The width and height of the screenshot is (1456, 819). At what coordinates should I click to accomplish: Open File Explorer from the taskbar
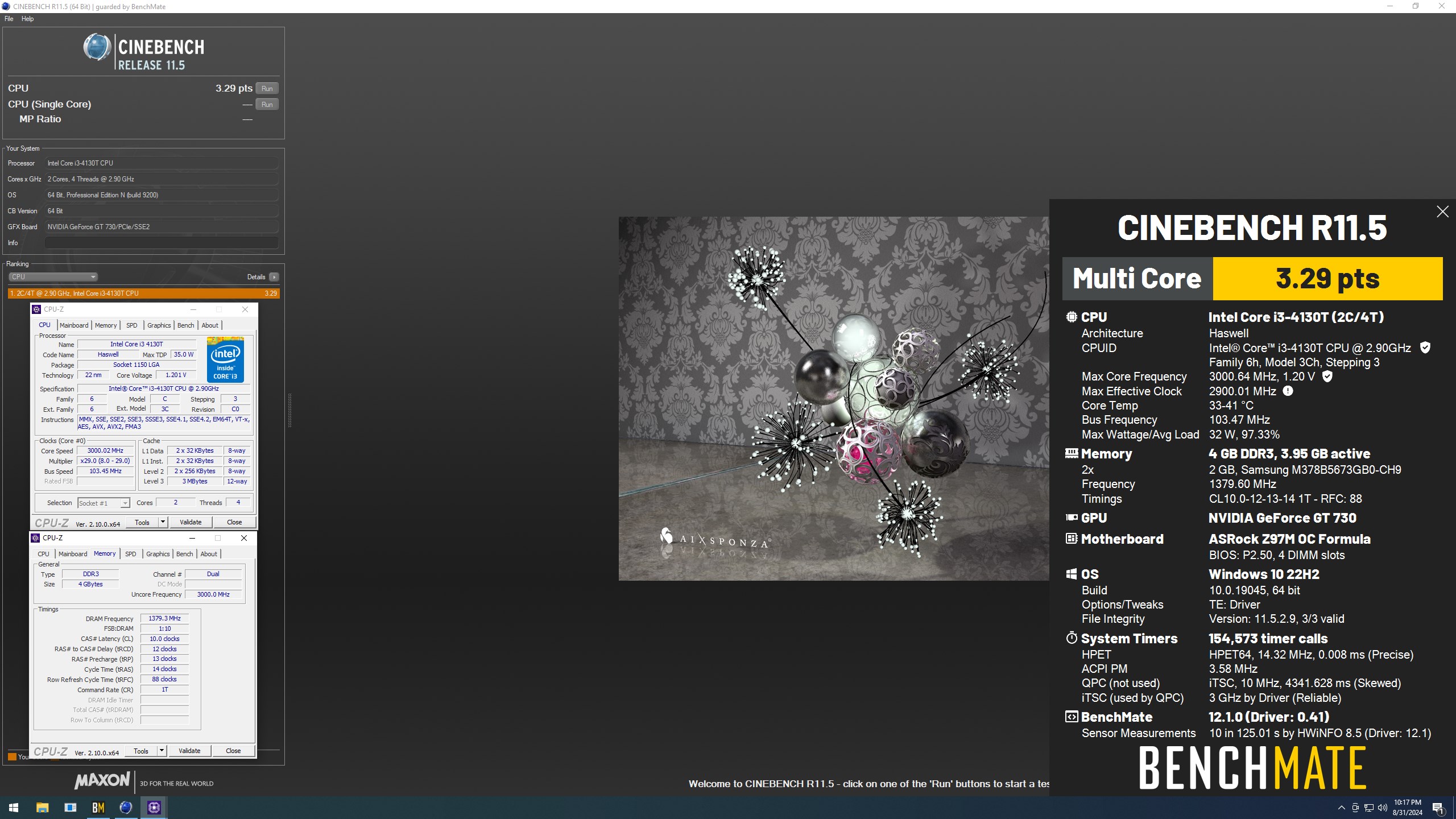tap(42, 808)
